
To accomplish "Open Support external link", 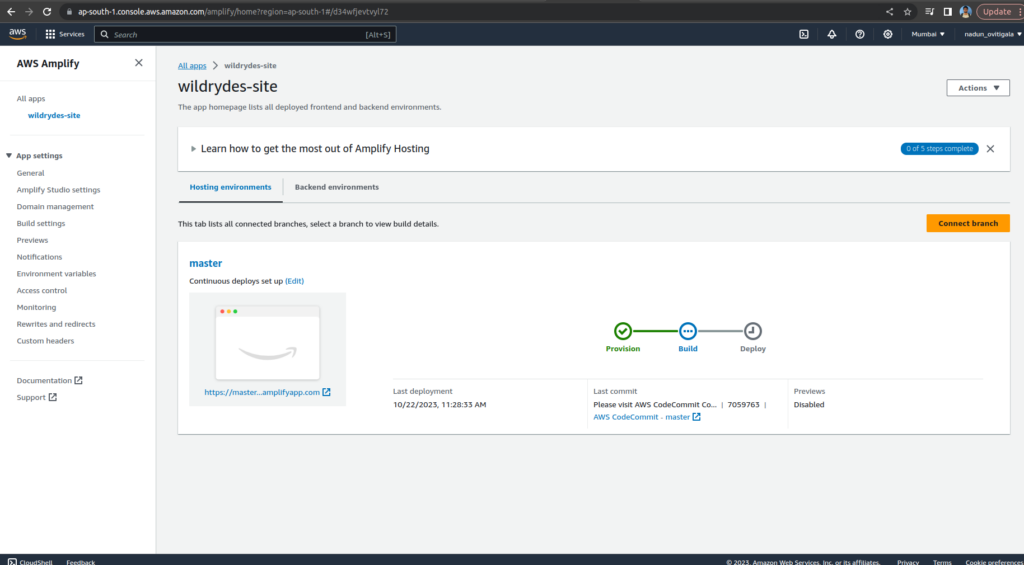I will point(37,397).
